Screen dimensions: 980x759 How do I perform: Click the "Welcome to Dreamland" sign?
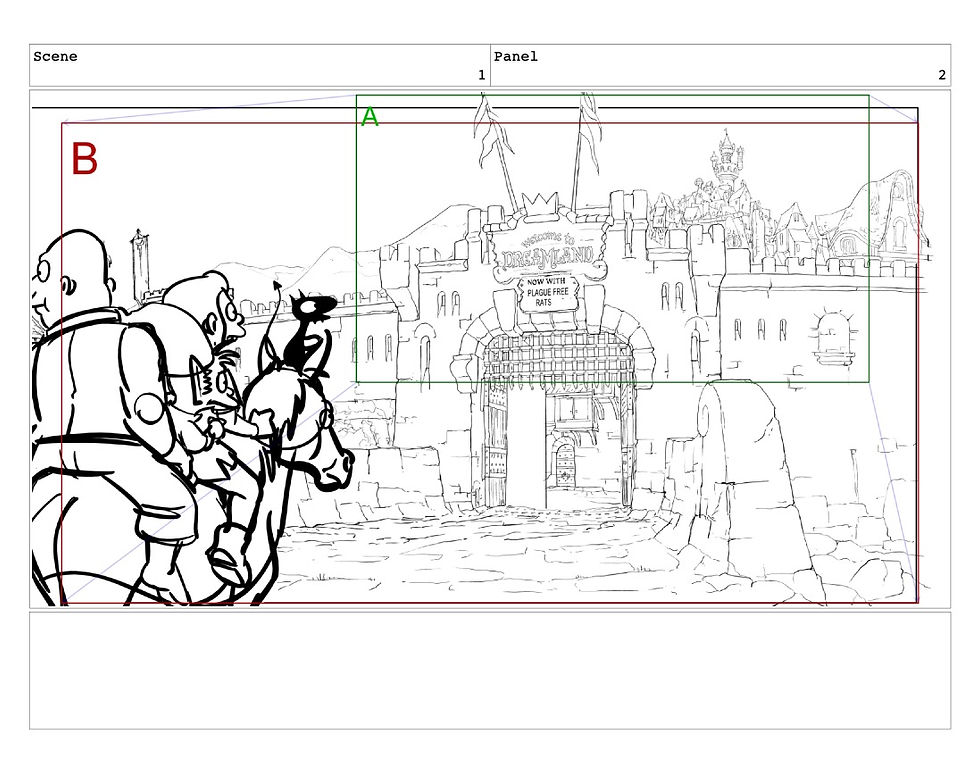[548, 250]
